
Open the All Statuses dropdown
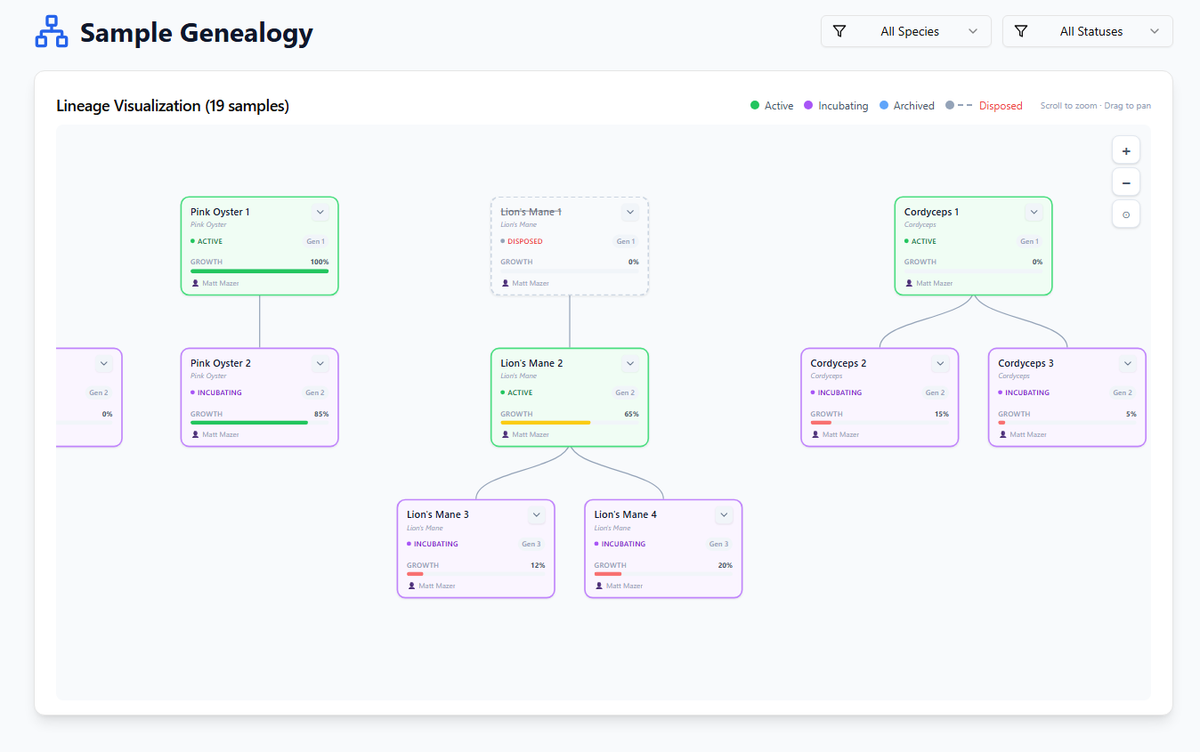click(x=1088, y=32)
